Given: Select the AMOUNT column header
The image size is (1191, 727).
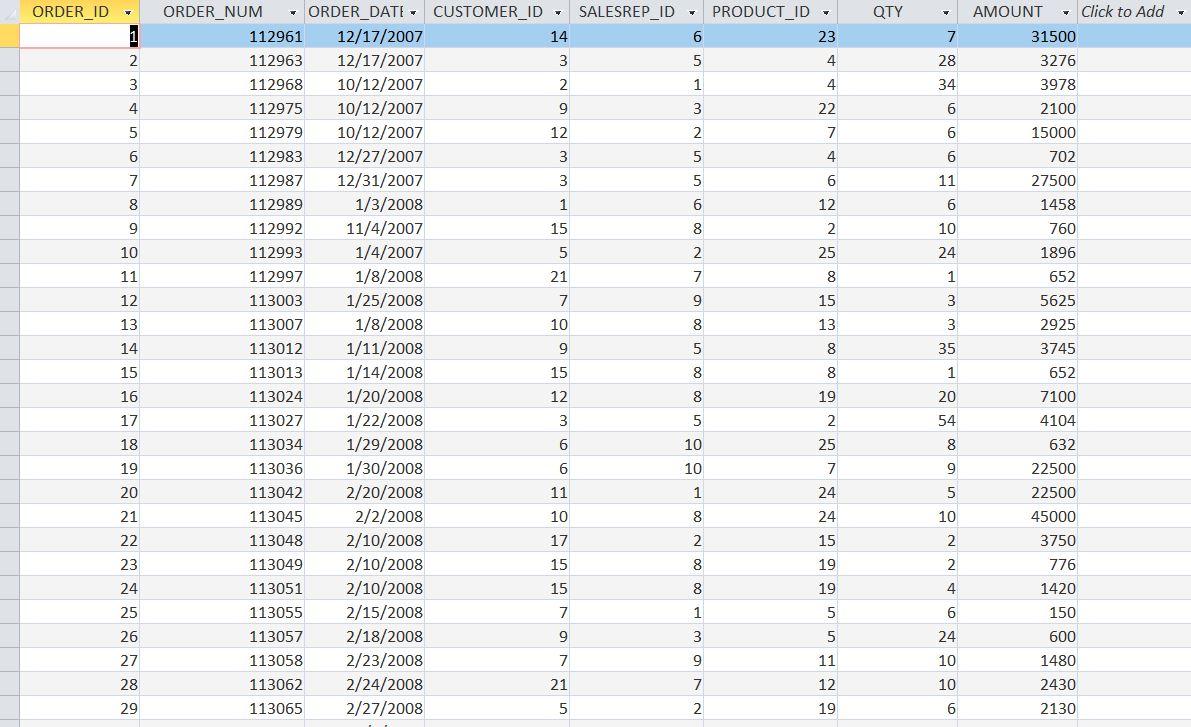Looking at the screenshot, I should 1005,12.
